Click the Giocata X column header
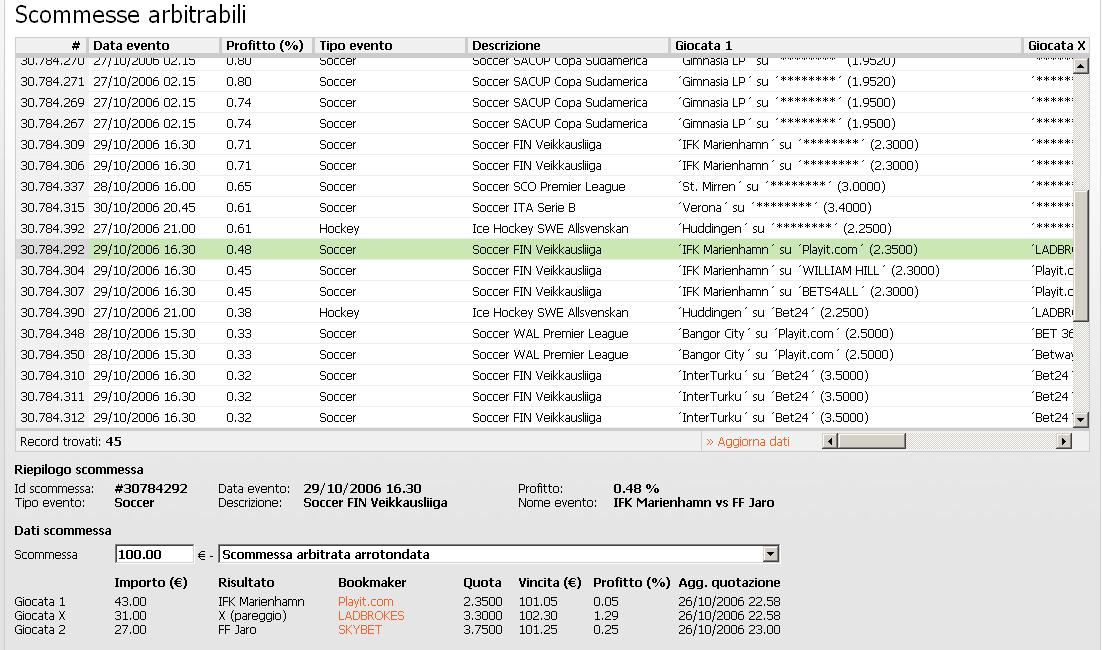 click(x=1056, y=46)
